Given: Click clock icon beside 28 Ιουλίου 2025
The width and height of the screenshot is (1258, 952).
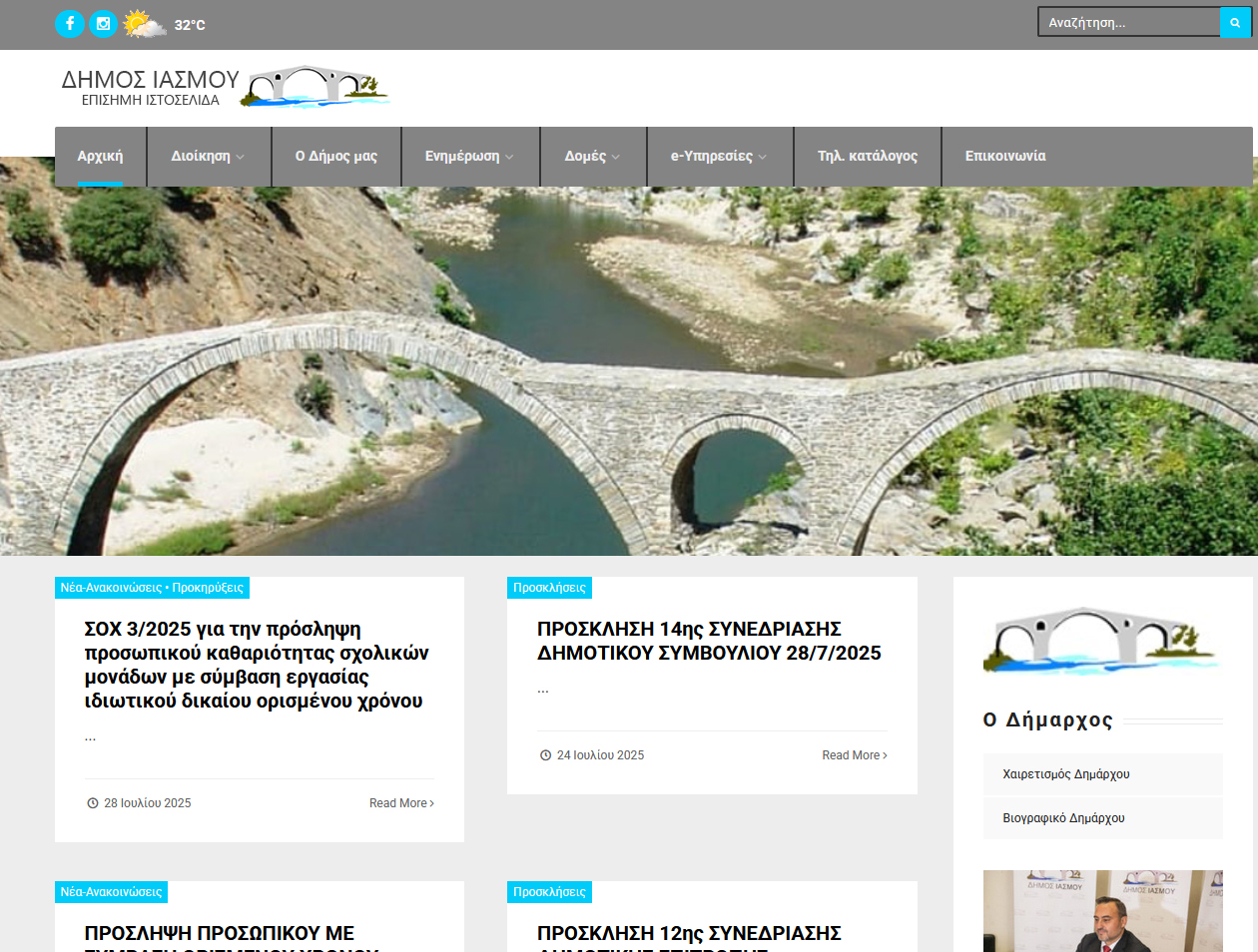Looking at the screenshot, I should (x=93, y=803).
